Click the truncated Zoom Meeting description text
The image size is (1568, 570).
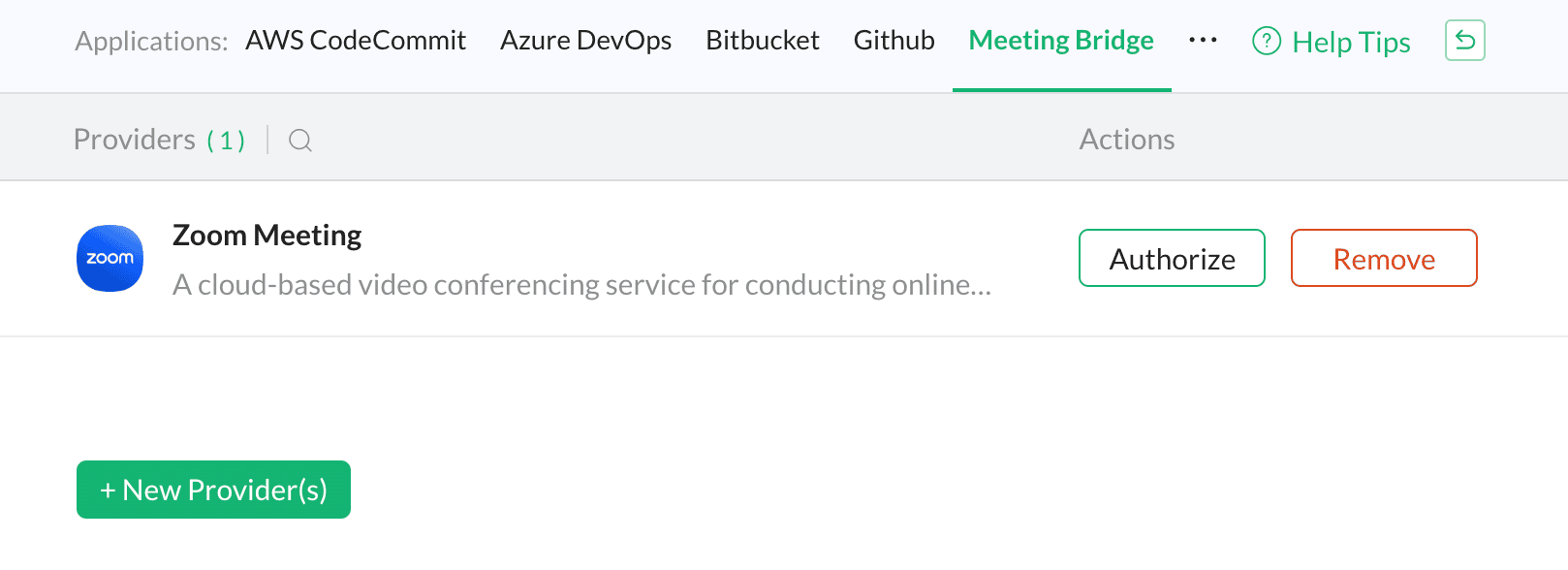click(x=581, y=285)
